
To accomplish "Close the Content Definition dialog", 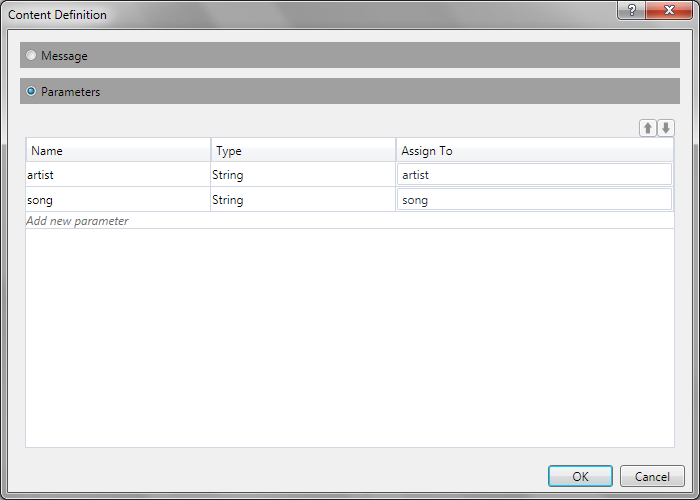I will click(669, 10).
